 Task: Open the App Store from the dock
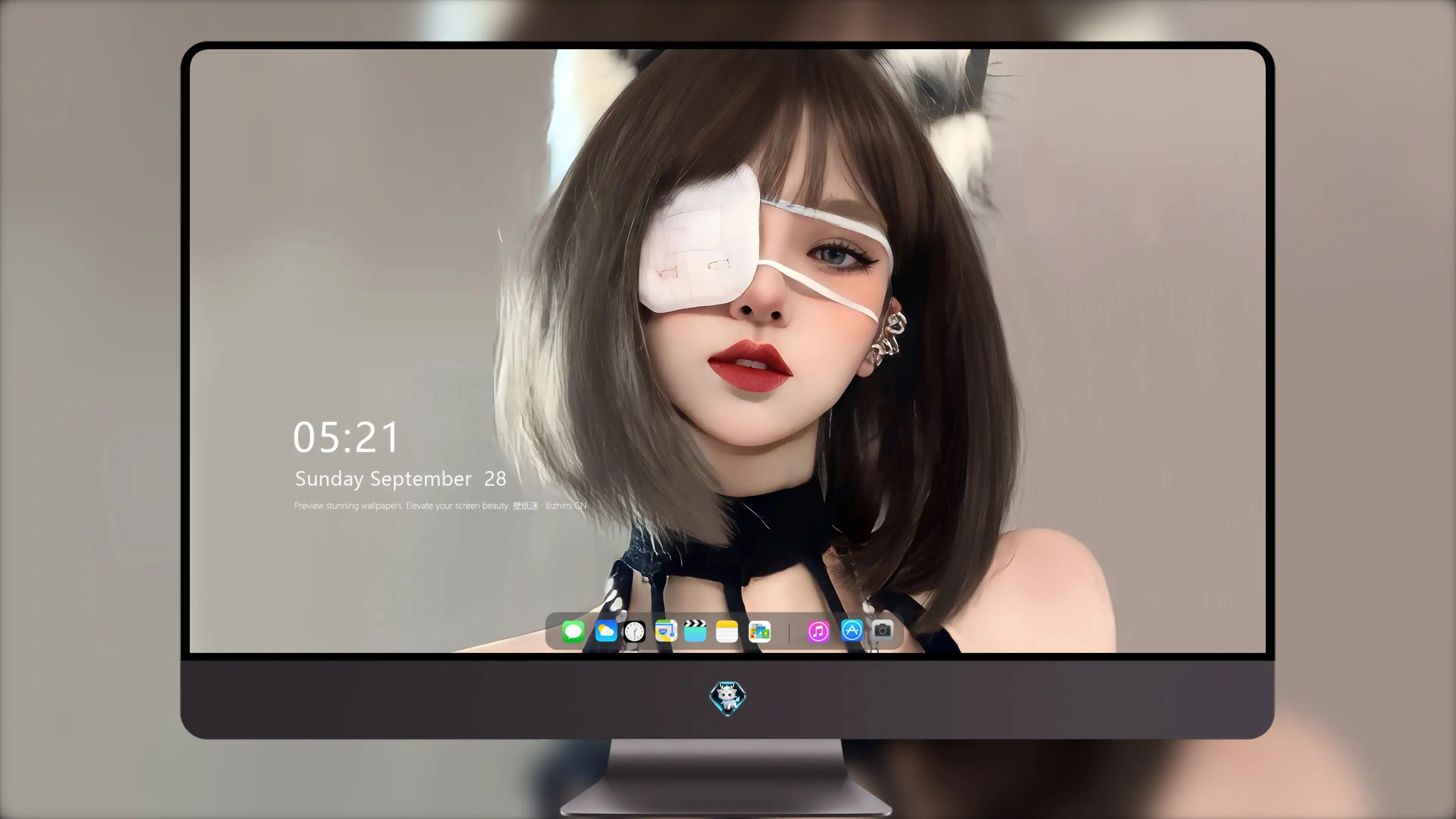(x=852, y=630)
